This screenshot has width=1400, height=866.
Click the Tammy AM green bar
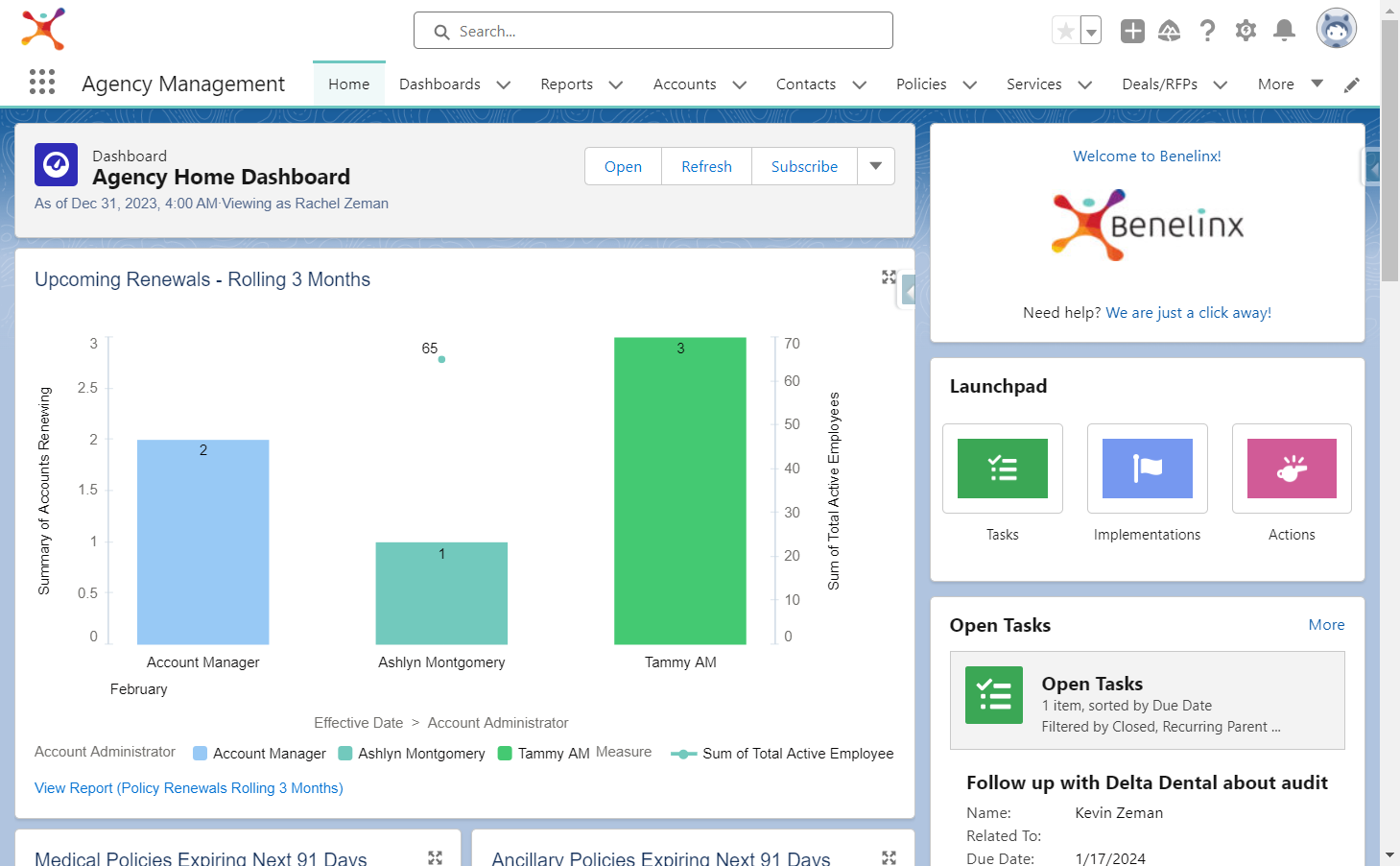pos(680,491)
